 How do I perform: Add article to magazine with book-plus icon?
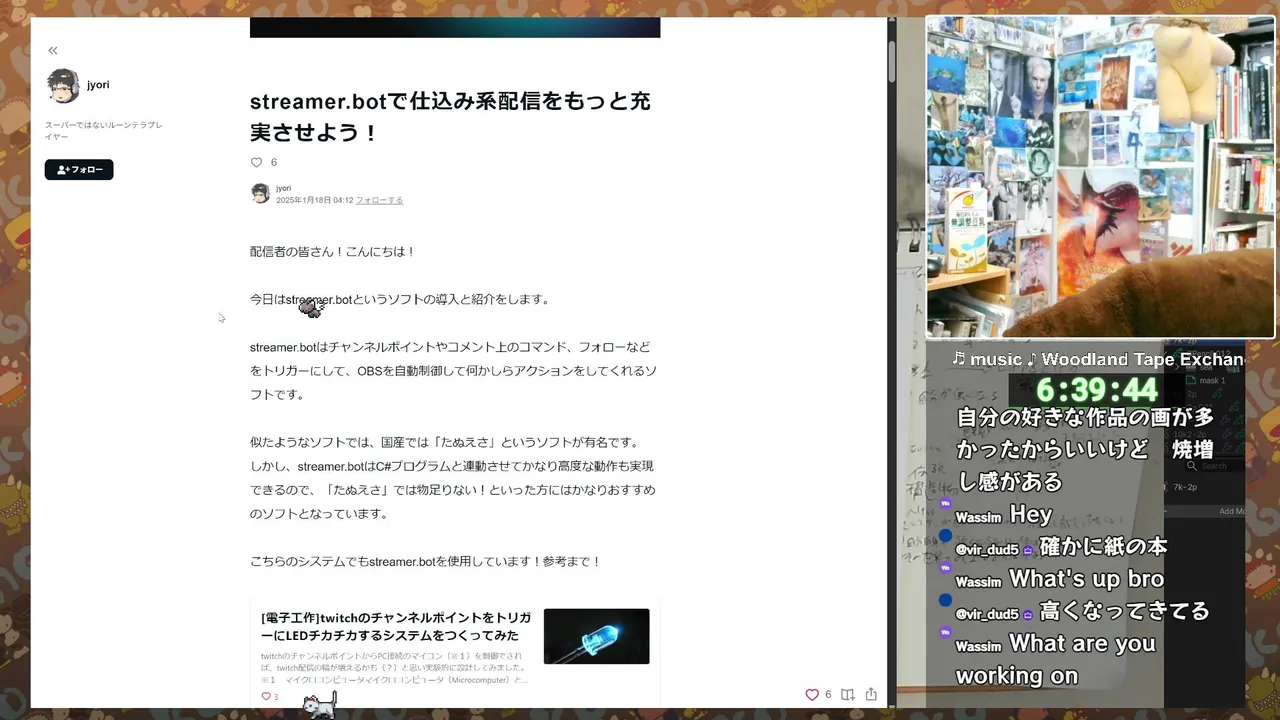847,694
